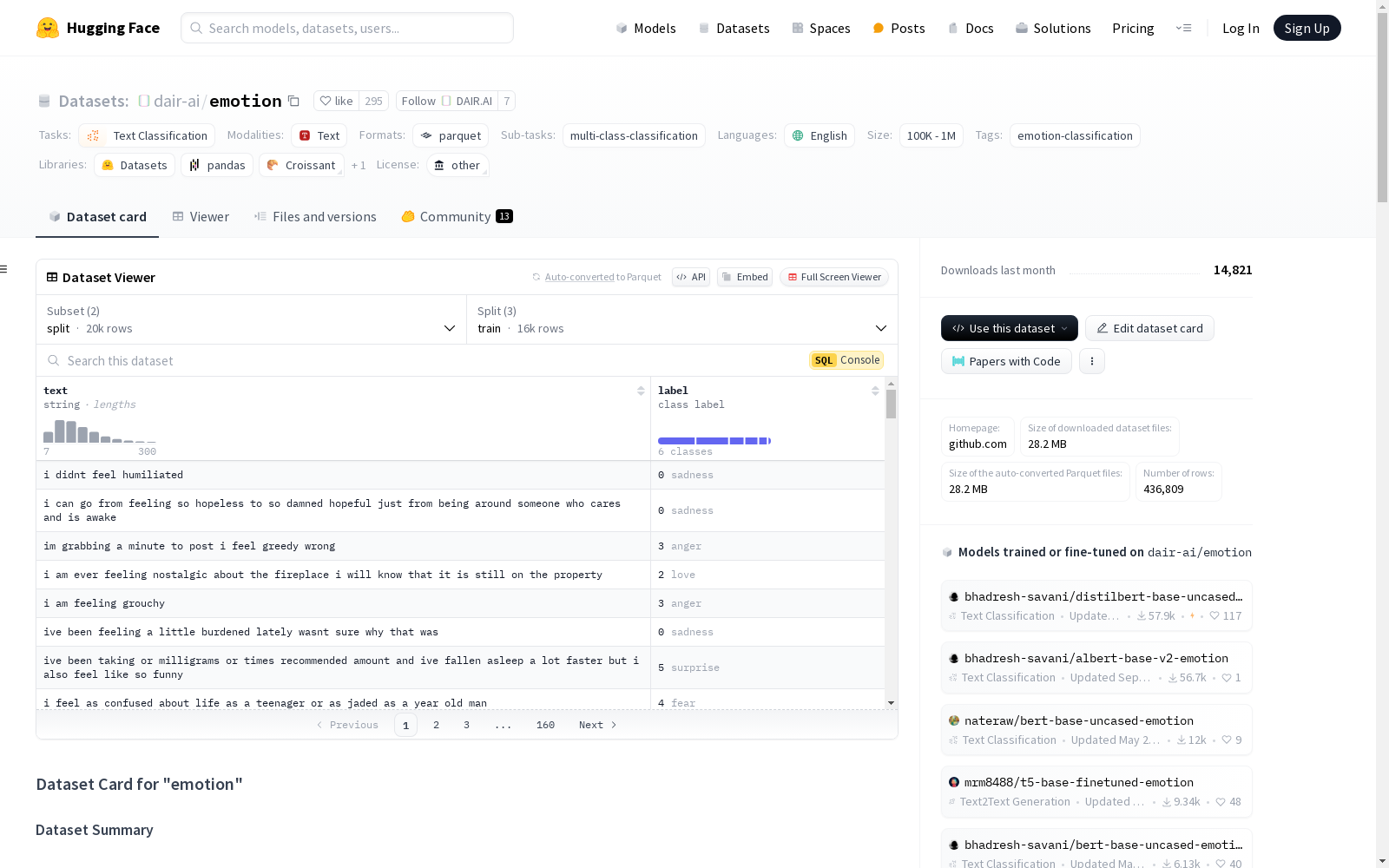
Task: Select the row 'i am feeling grouchy'
Action: click(460, 603)
